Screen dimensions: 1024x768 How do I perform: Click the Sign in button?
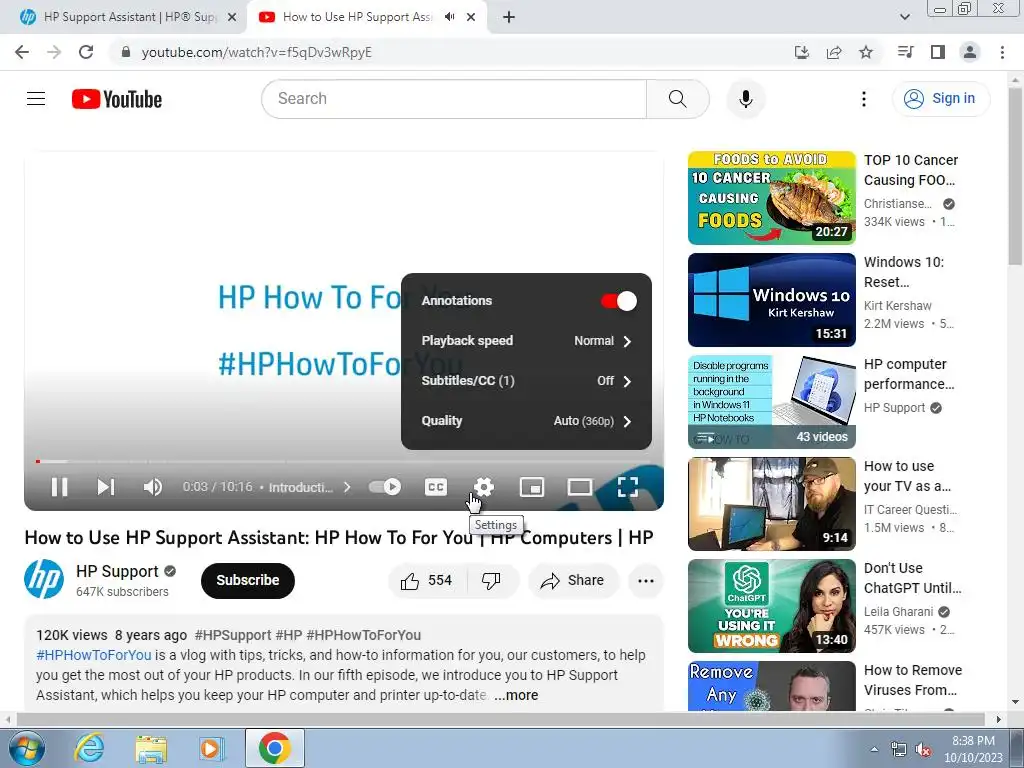940,99
